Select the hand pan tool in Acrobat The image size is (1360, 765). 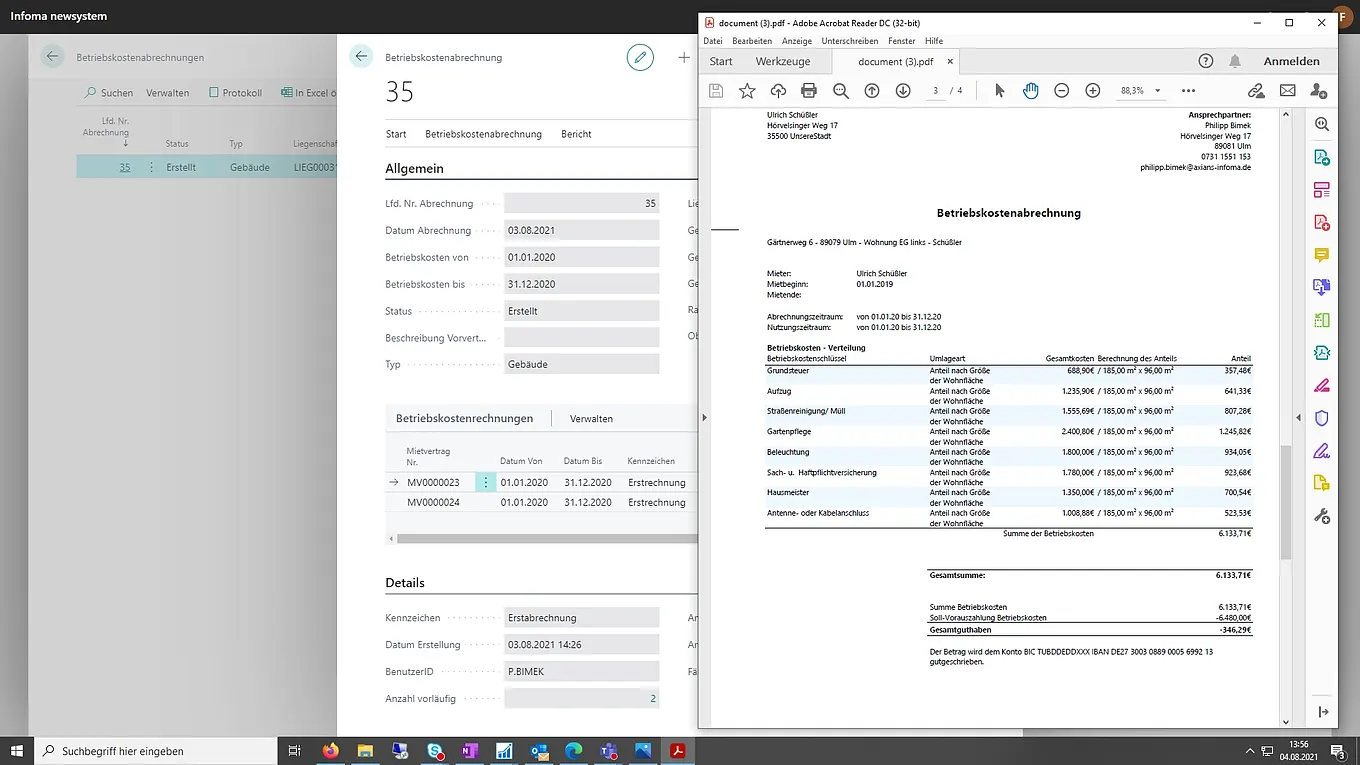click(1030, 91)
